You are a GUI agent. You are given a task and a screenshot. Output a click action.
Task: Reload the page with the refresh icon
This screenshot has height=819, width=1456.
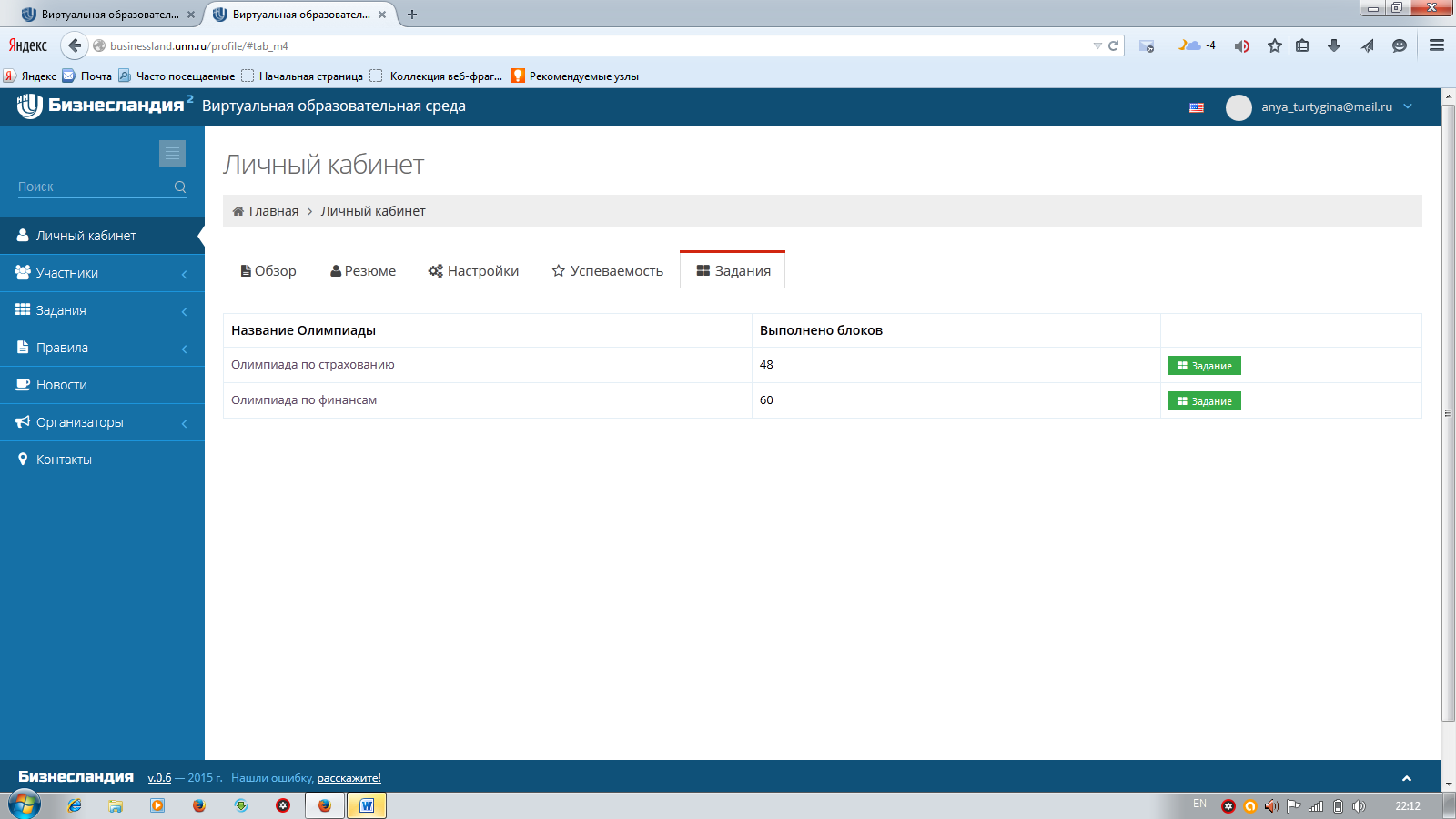tap(1113, 45)
